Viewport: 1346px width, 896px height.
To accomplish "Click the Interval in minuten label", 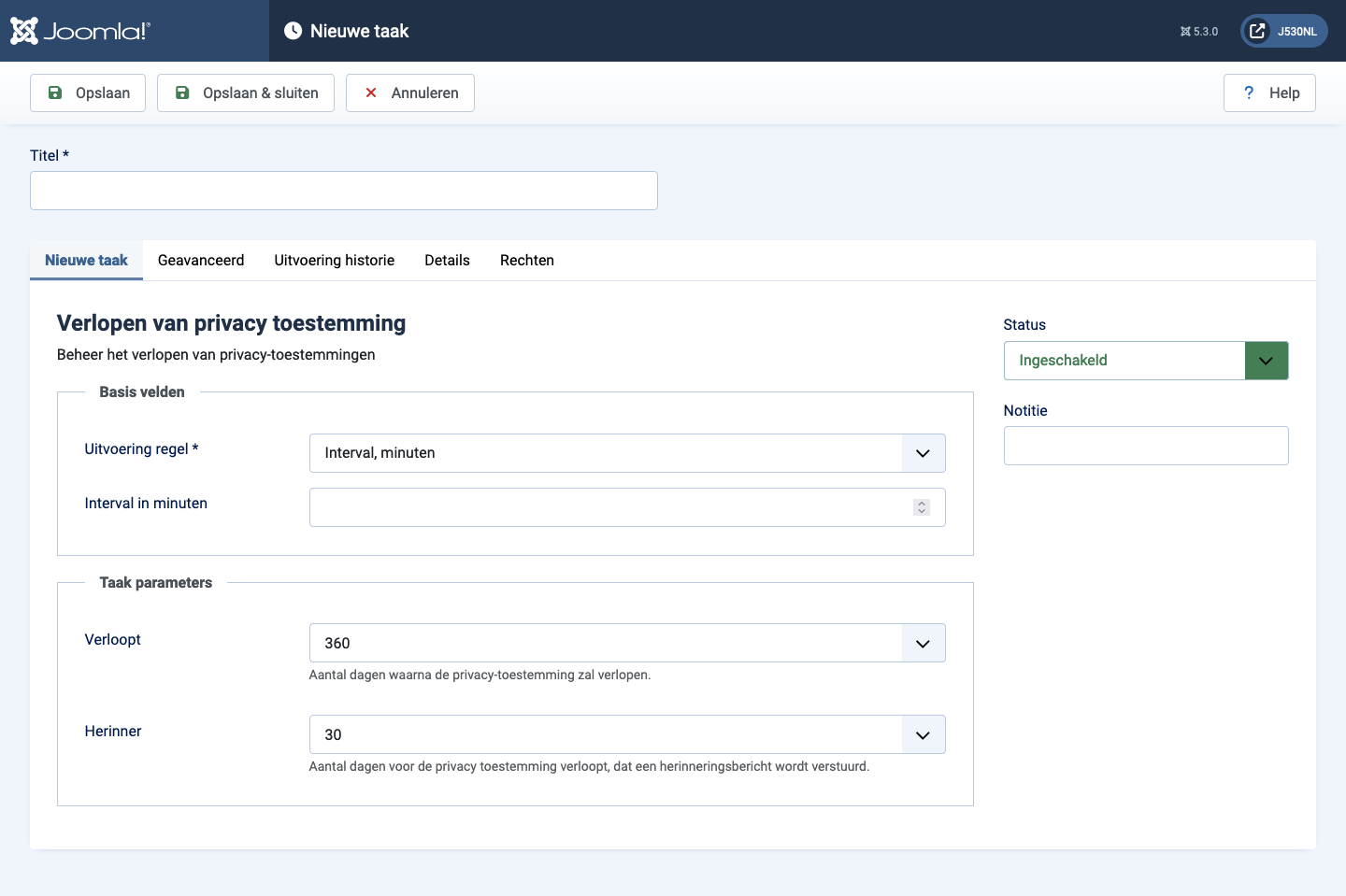I will tap(146, 503).
